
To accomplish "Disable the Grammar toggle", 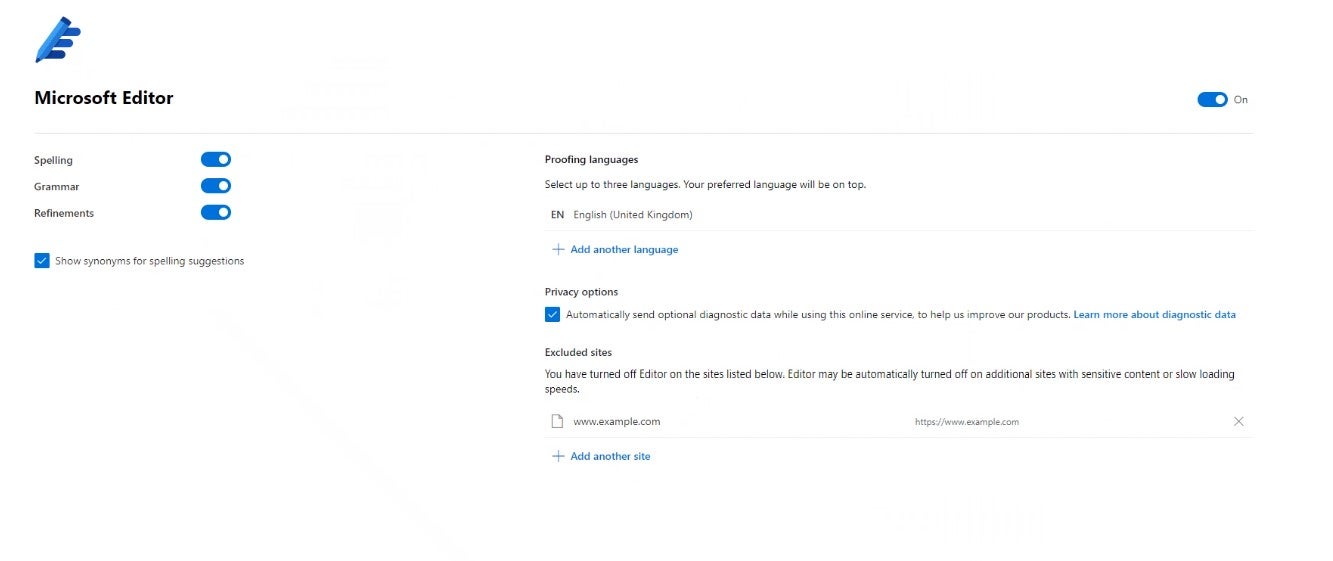I will 216,186.
